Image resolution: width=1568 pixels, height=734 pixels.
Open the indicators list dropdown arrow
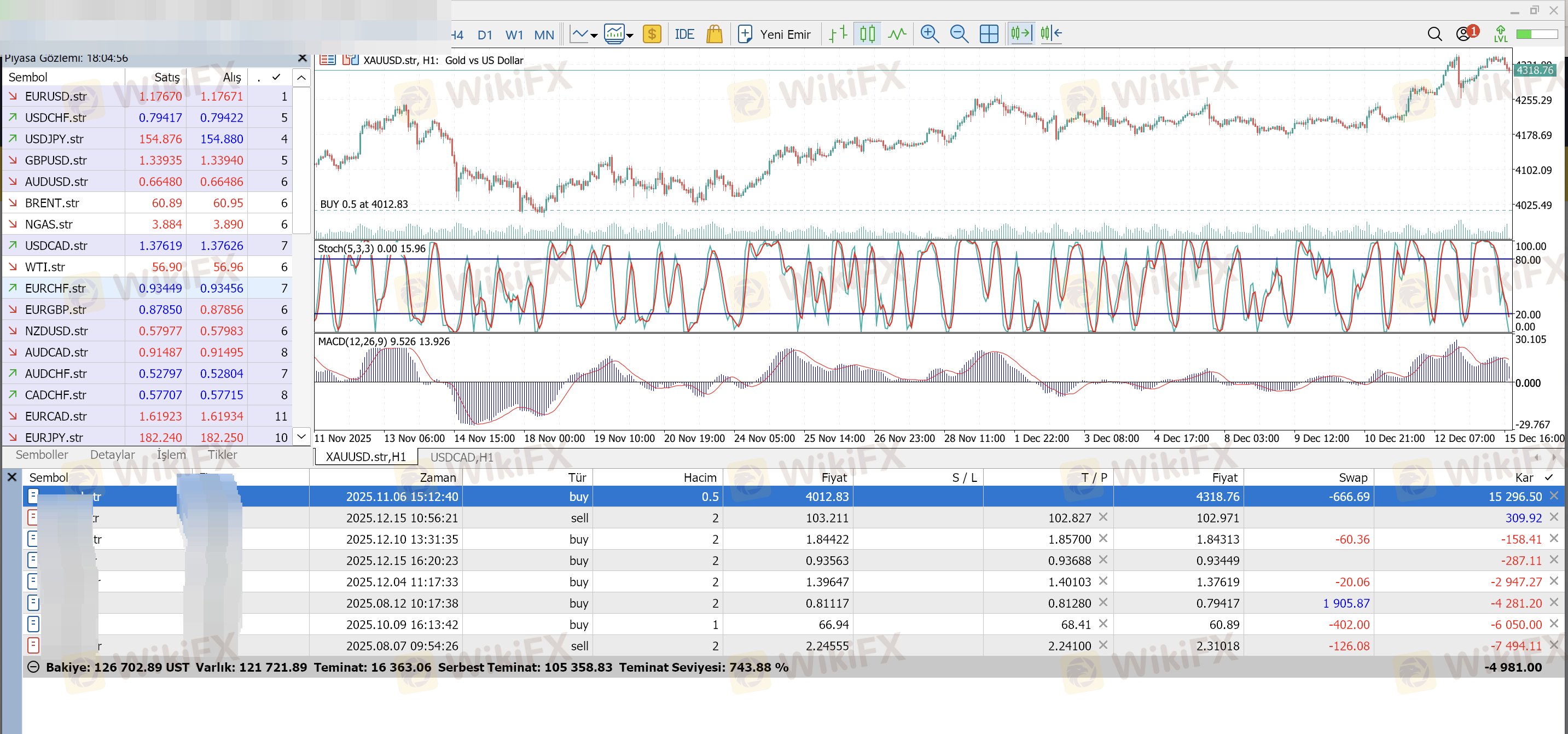(x=594, y=36)
